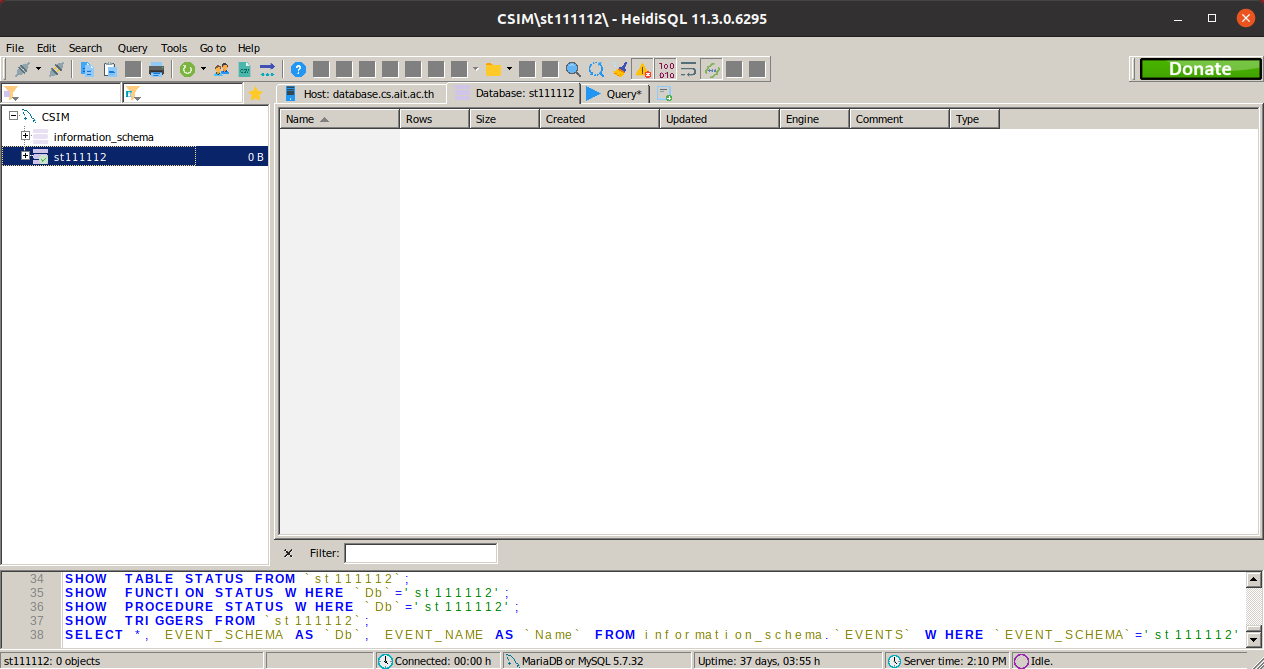Click the Copy toolbar icon
Screen dimensions: 1264x669
click(87, 69)
